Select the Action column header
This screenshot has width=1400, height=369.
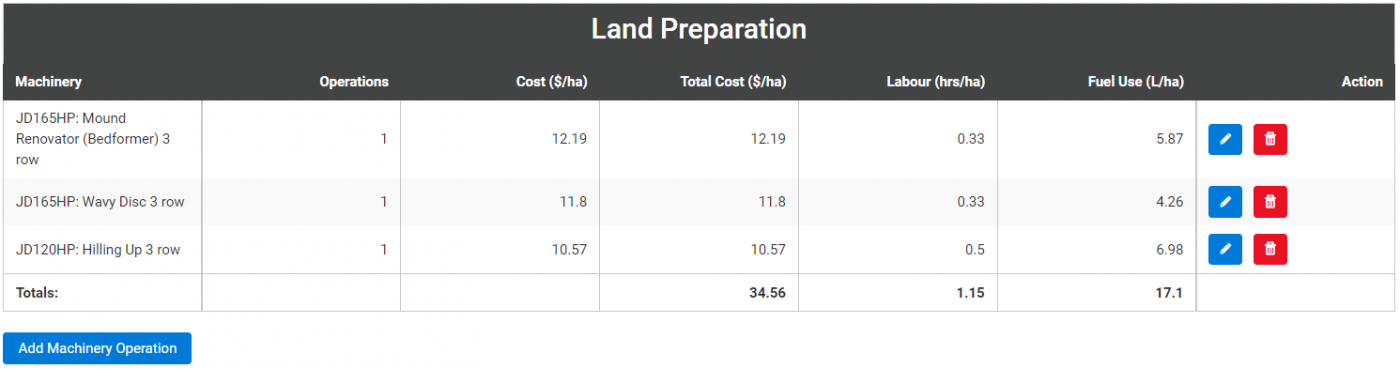[x=1362, y=82]
